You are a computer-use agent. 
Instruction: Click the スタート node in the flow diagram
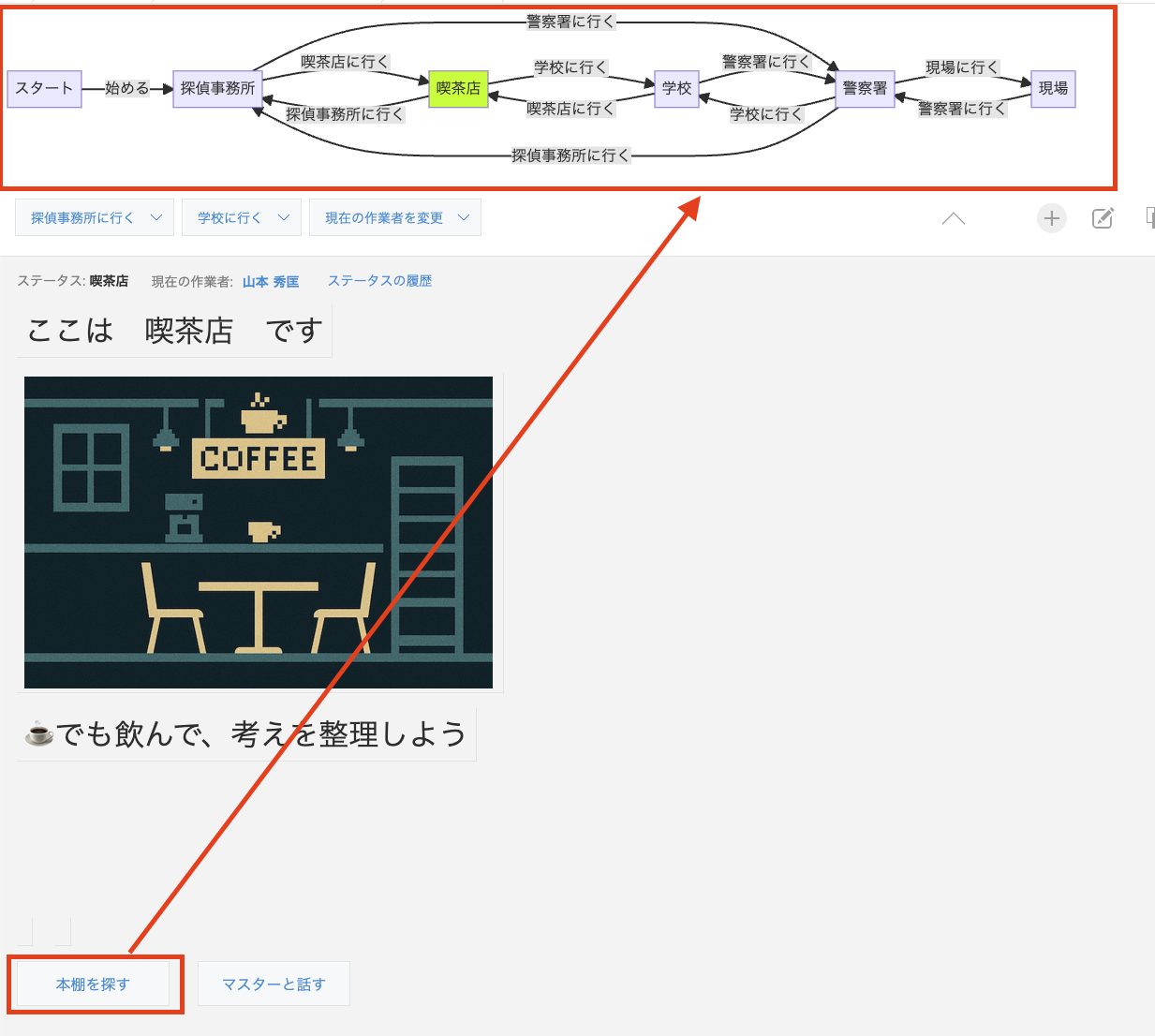click(x=44, y=88)
